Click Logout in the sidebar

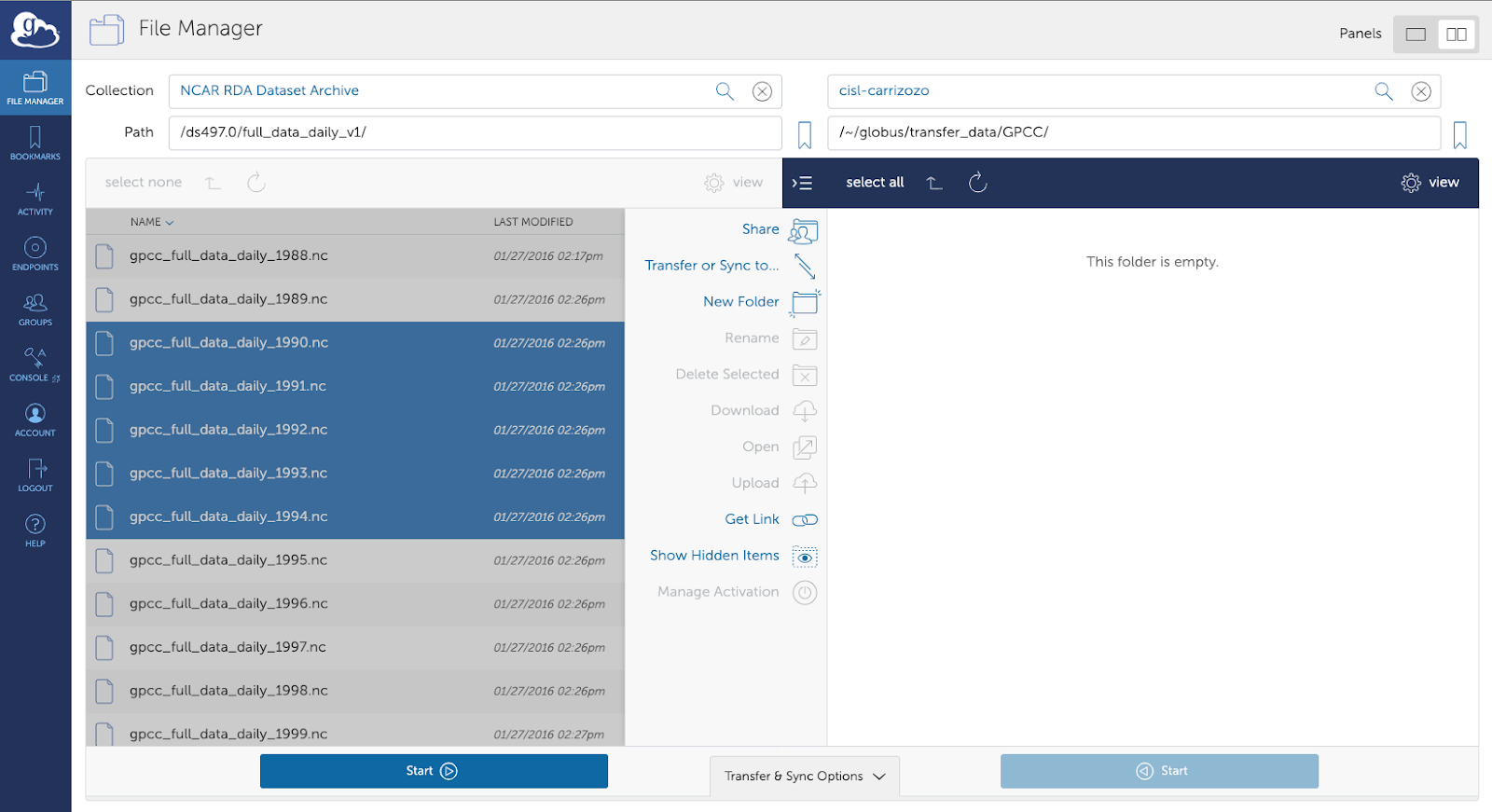(x=35, y=475)
